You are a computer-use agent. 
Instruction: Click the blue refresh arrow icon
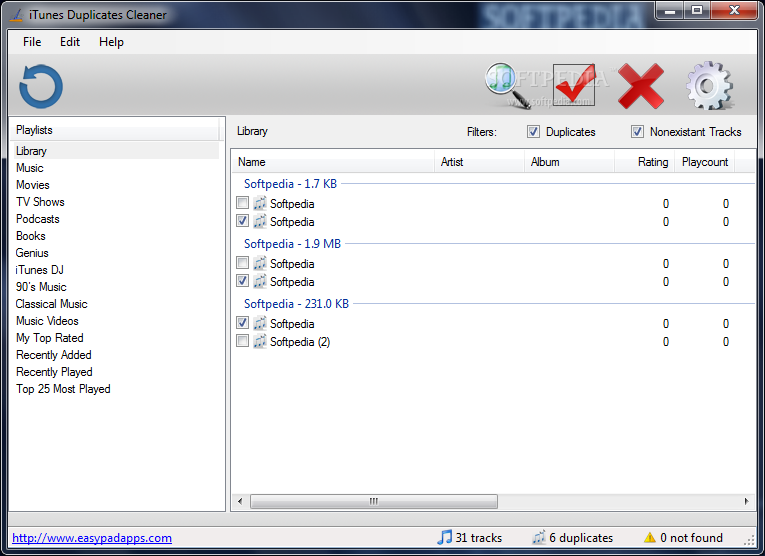click(x=41, y=86)
